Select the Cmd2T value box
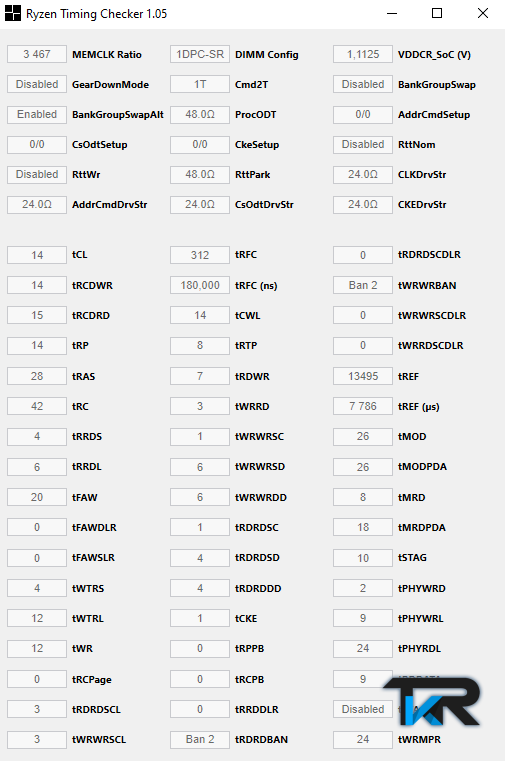 pyautogui.click(x=200, y=84)
